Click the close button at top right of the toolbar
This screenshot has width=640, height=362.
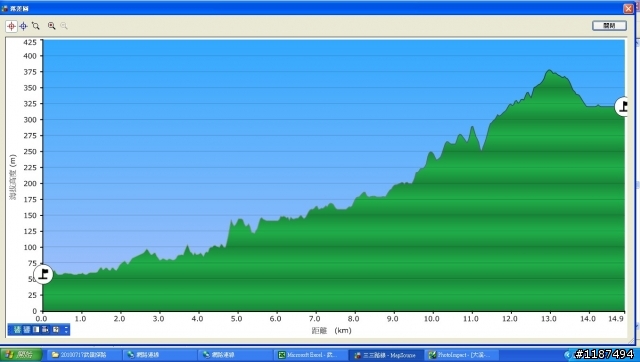609,26
